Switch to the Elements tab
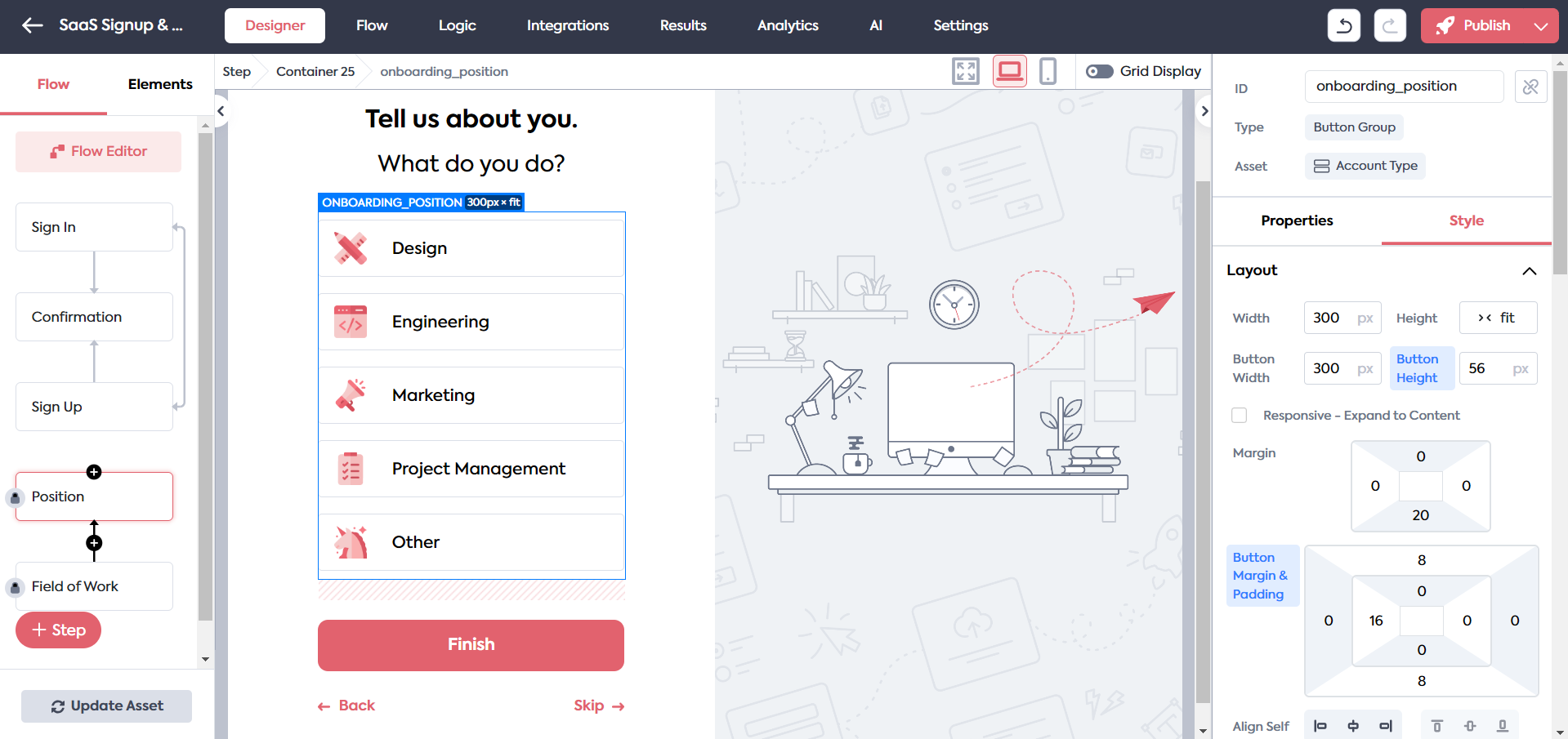The image size is (1568, 739). (x=160, y=83)
